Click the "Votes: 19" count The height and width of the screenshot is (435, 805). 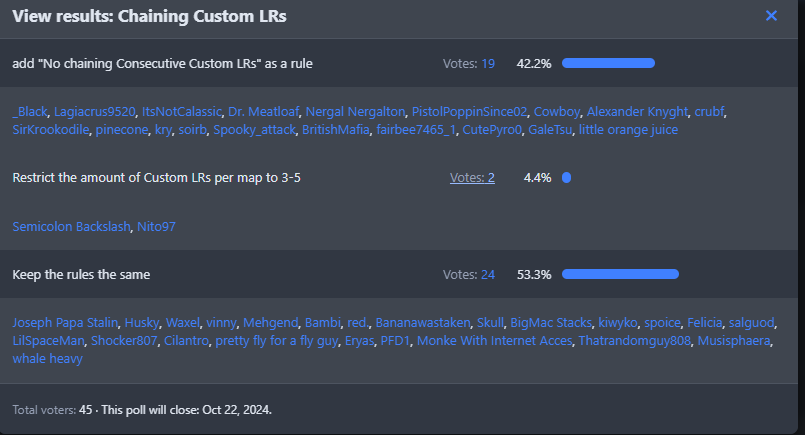coord(469,64)
